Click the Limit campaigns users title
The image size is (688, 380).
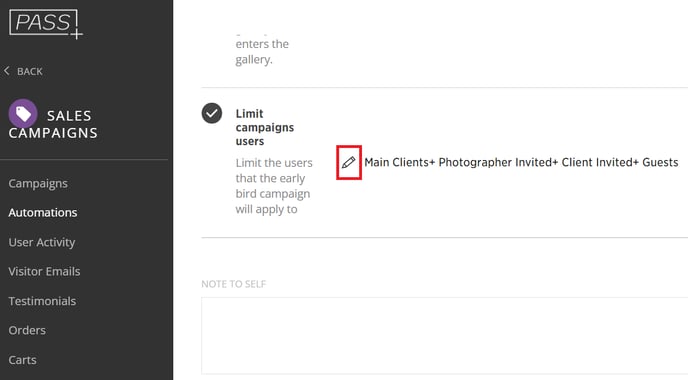(x=265, y=127)
